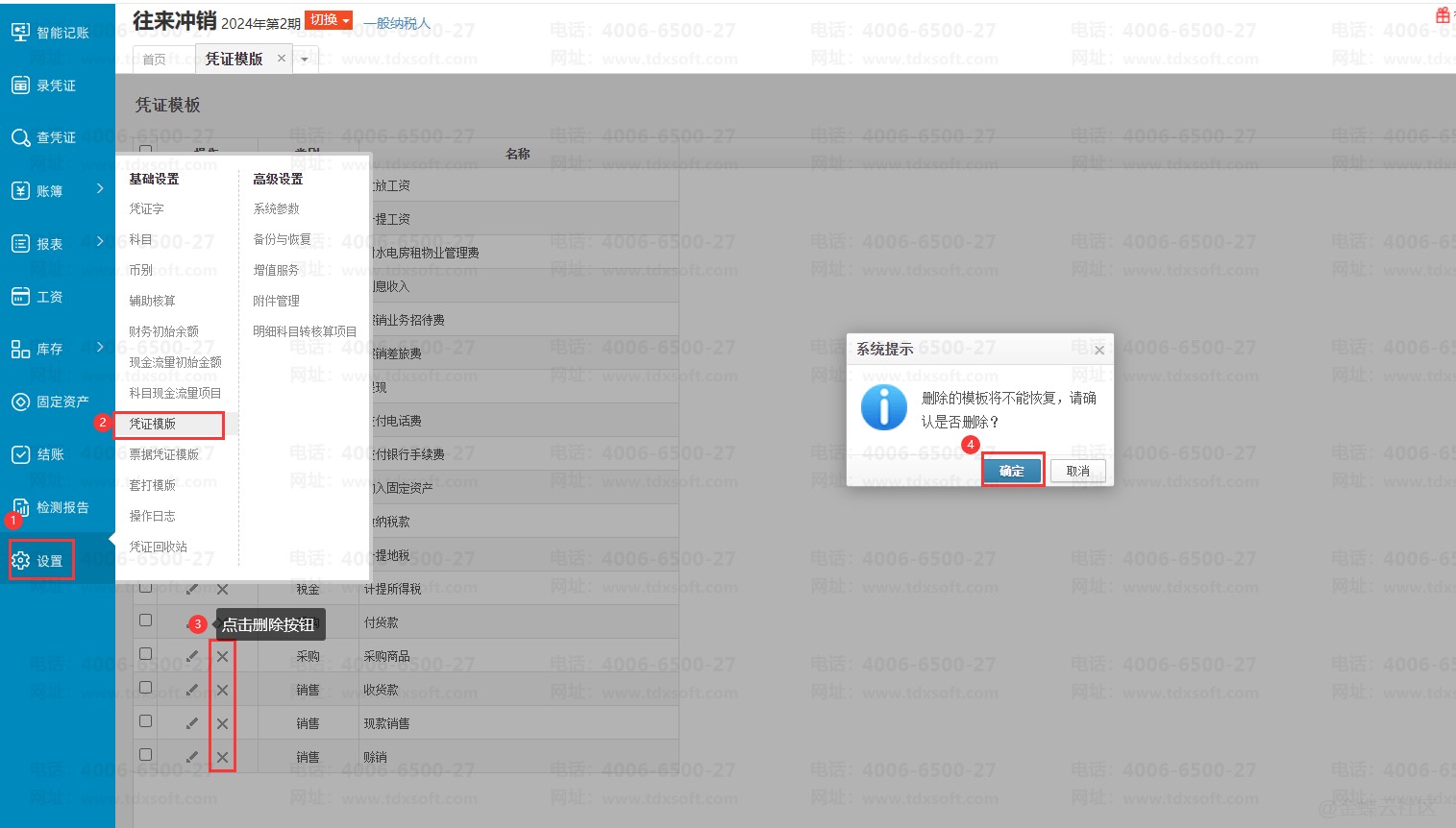Open 系统参数 under 高级设置
Viewport: 1456px width, 828px height.
(x=276, y=208)
